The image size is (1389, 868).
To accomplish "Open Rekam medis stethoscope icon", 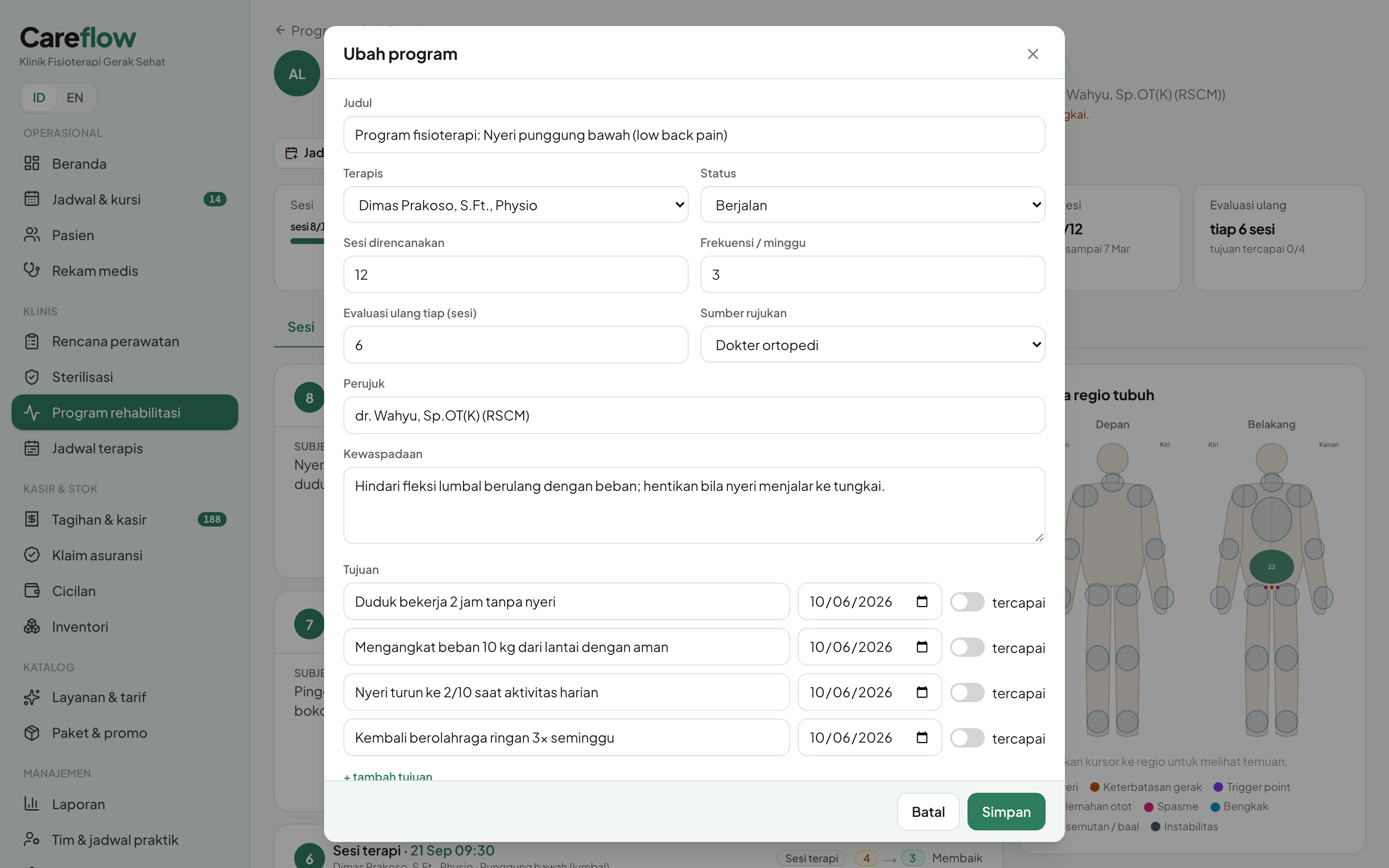I will tap(31, 271).
